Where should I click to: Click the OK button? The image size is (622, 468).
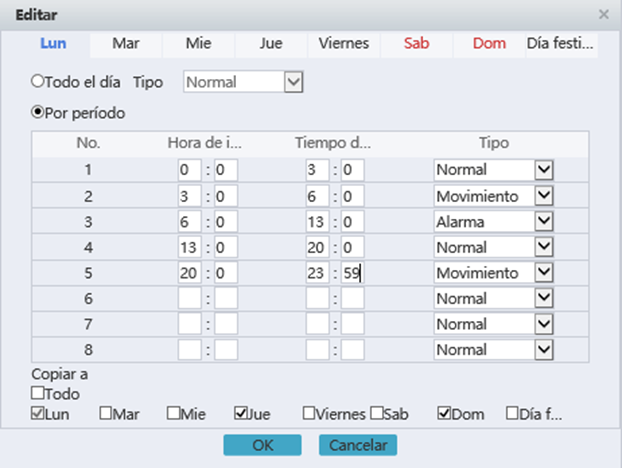pyautogui.click(x=262, y=445)
